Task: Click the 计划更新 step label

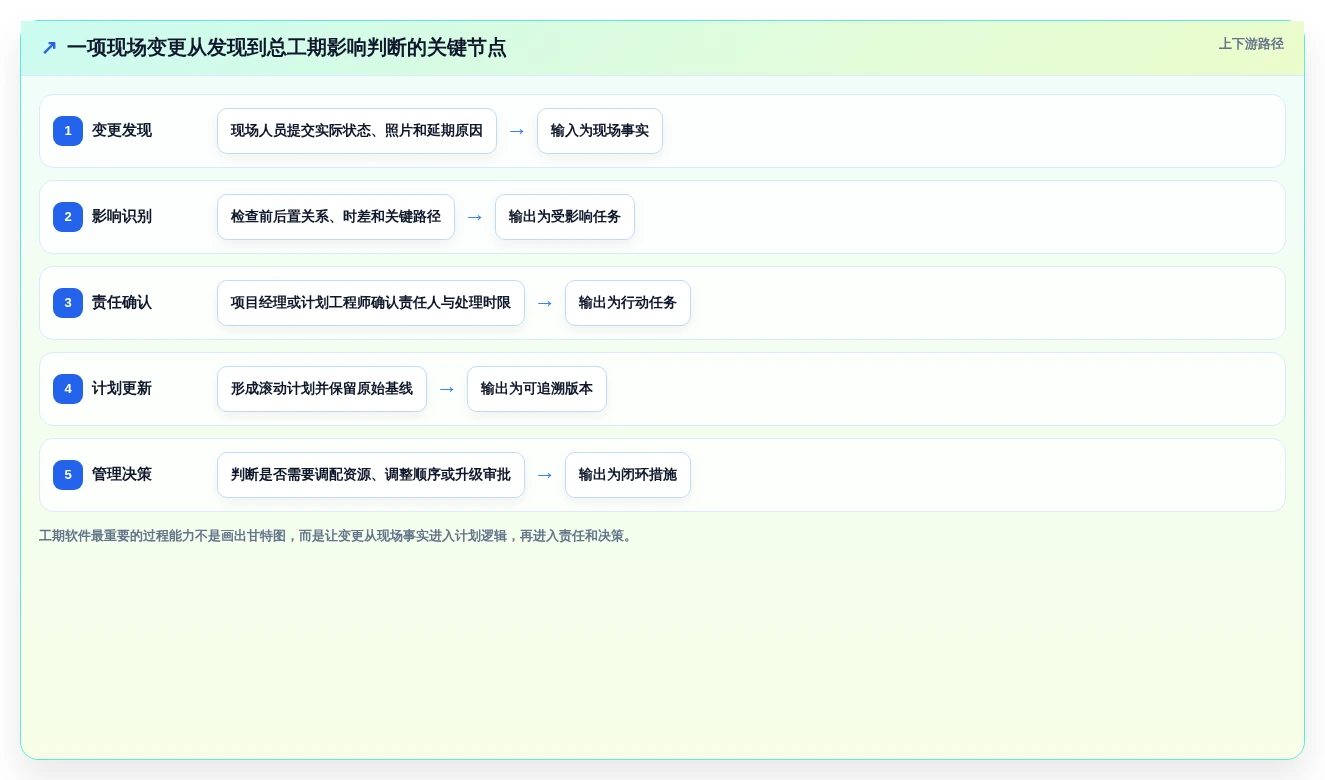Action: (122, 389)
